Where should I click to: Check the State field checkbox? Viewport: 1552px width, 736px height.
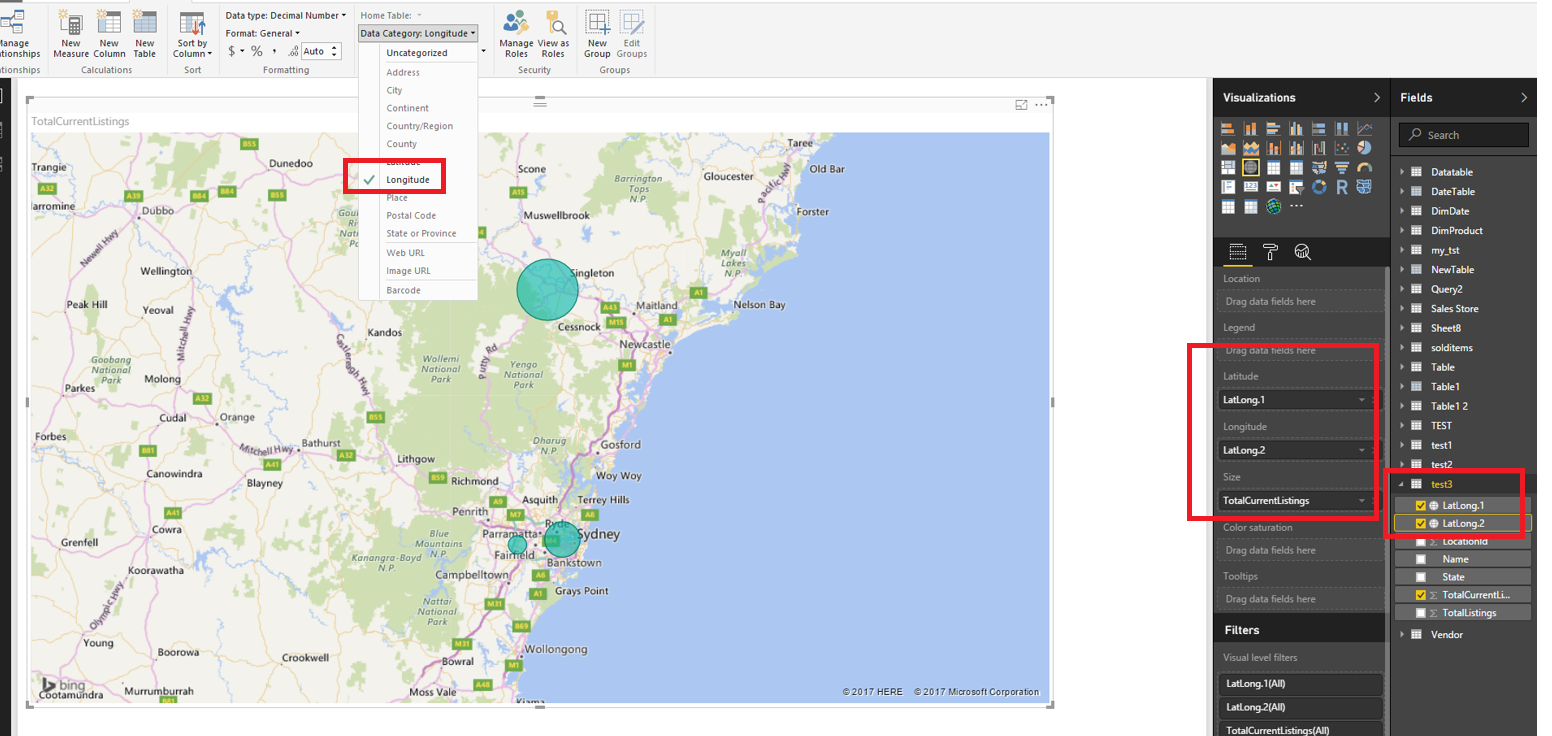1421,577
